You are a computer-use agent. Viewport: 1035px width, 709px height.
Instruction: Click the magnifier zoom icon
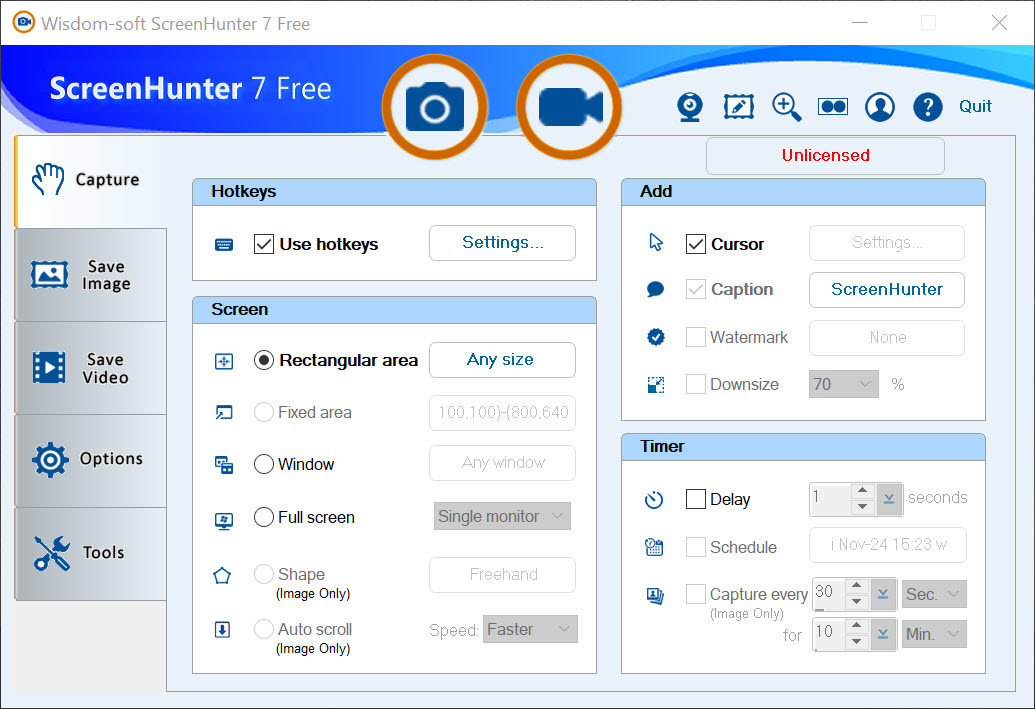(x=786, y=107)
